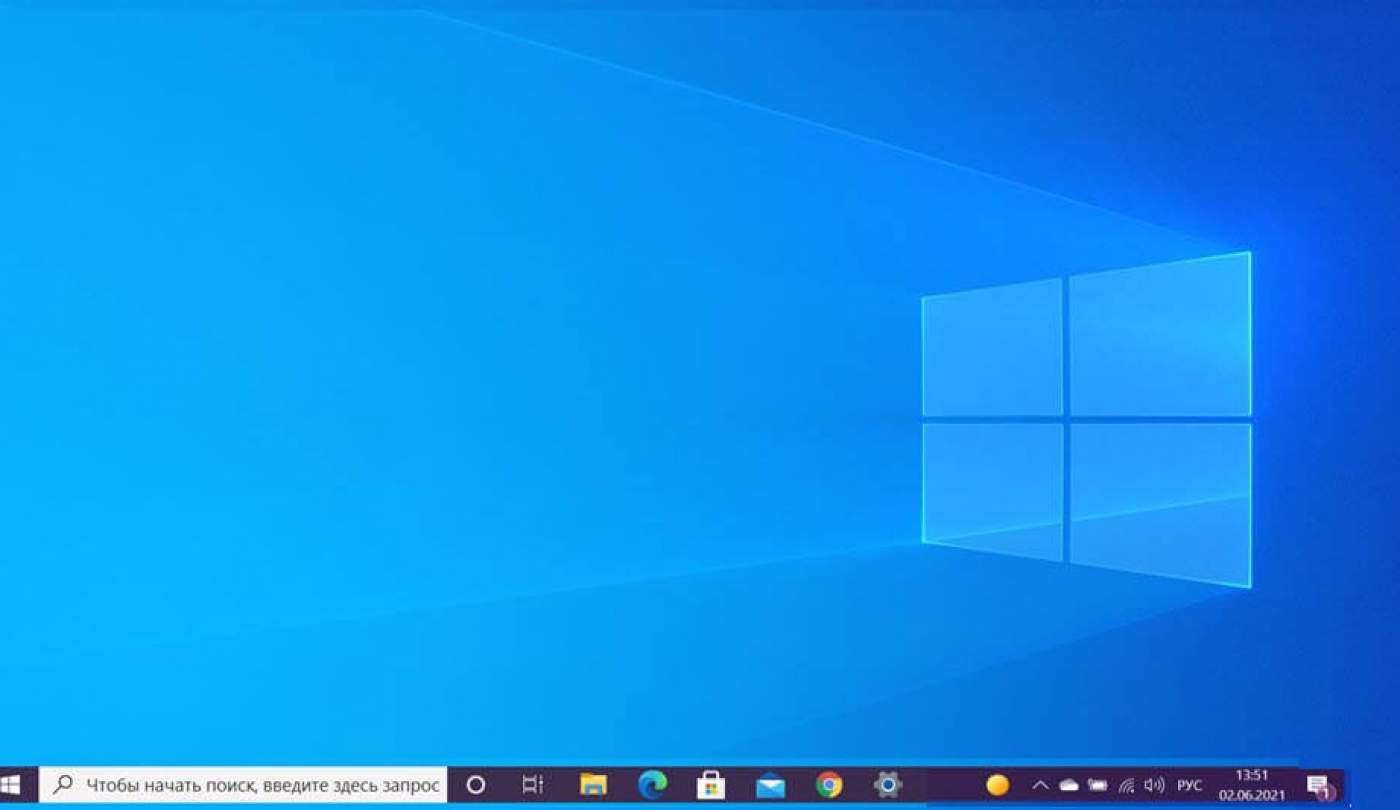The height and width of the screenshot is (810, 1400).
Task: Click the taskbar search input field
Action: [243, 785]
